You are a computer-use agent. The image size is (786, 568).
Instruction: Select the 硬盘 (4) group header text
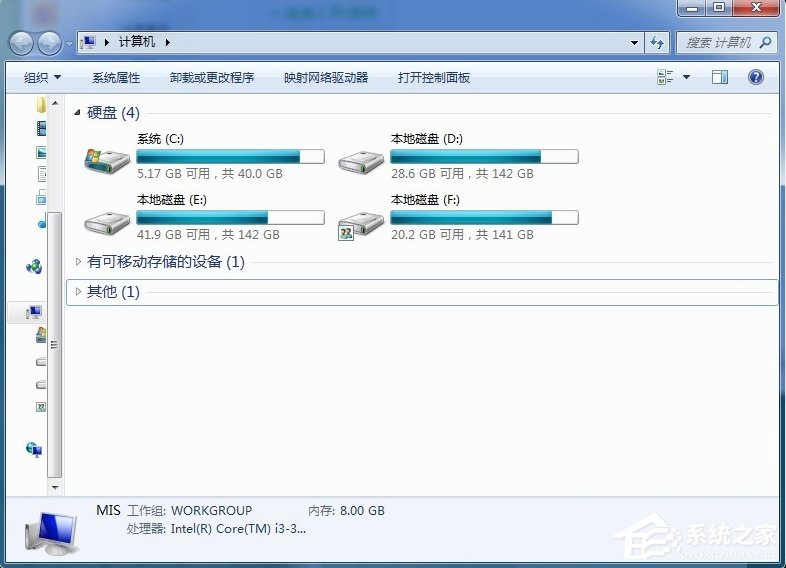pyautogui.click(x=113, y=113)
